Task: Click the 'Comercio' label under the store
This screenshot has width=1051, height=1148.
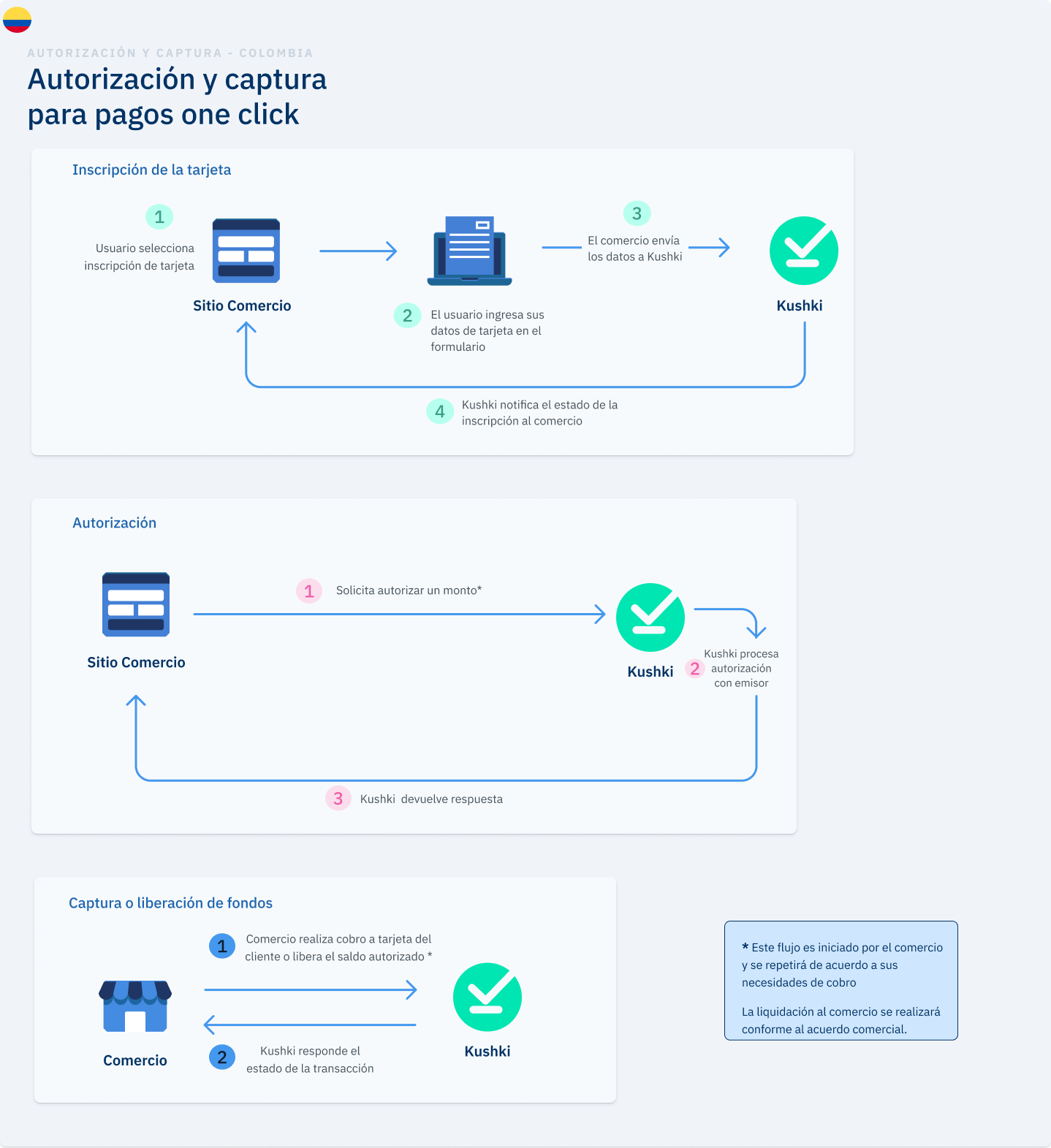Action: pos(135,1061)
